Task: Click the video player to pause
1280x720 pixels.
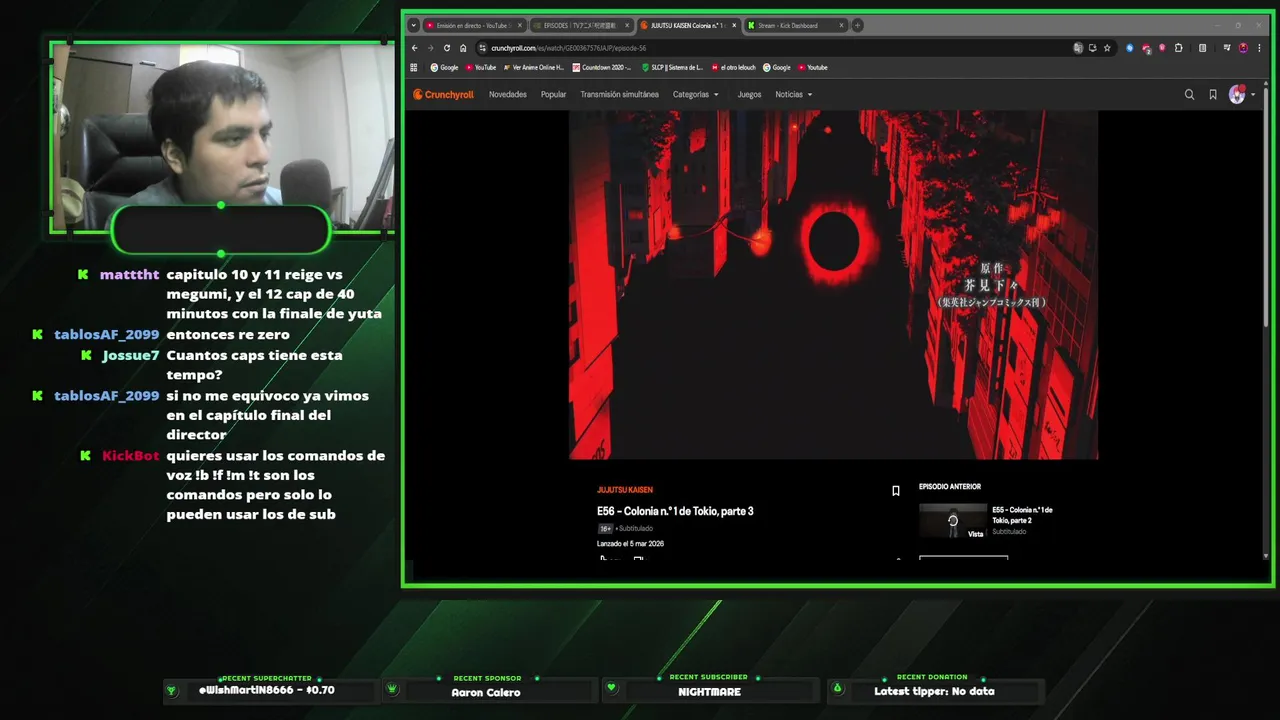Action: [833, 285]
